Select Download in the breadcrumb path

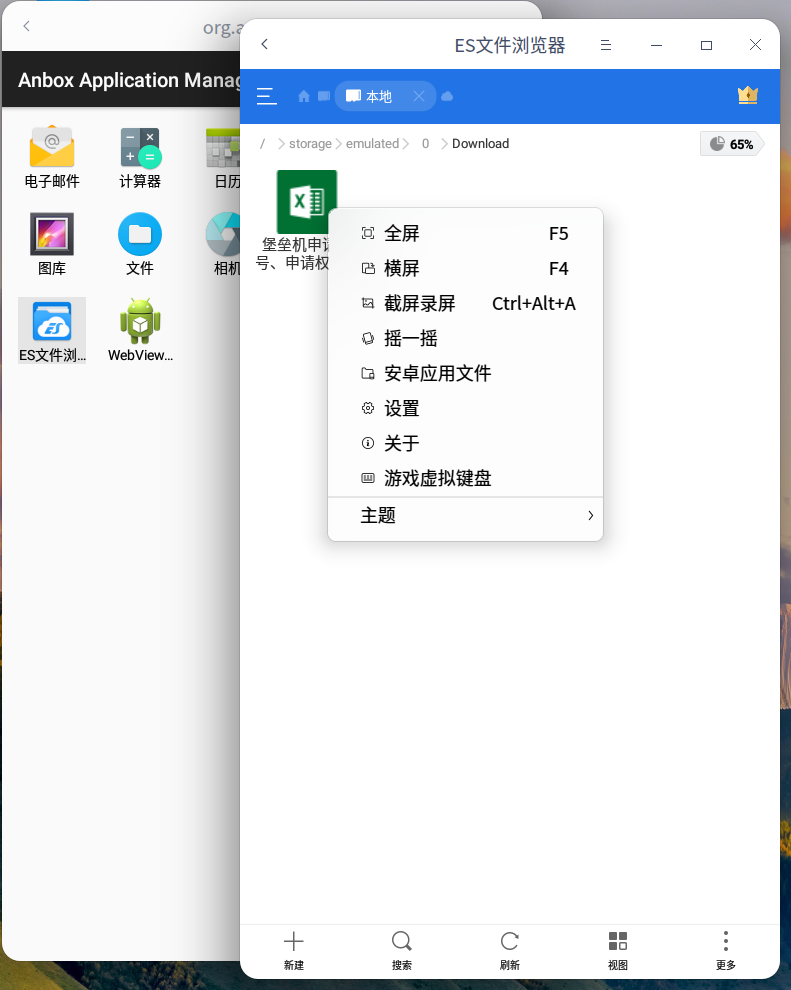[x=480, y=144]
